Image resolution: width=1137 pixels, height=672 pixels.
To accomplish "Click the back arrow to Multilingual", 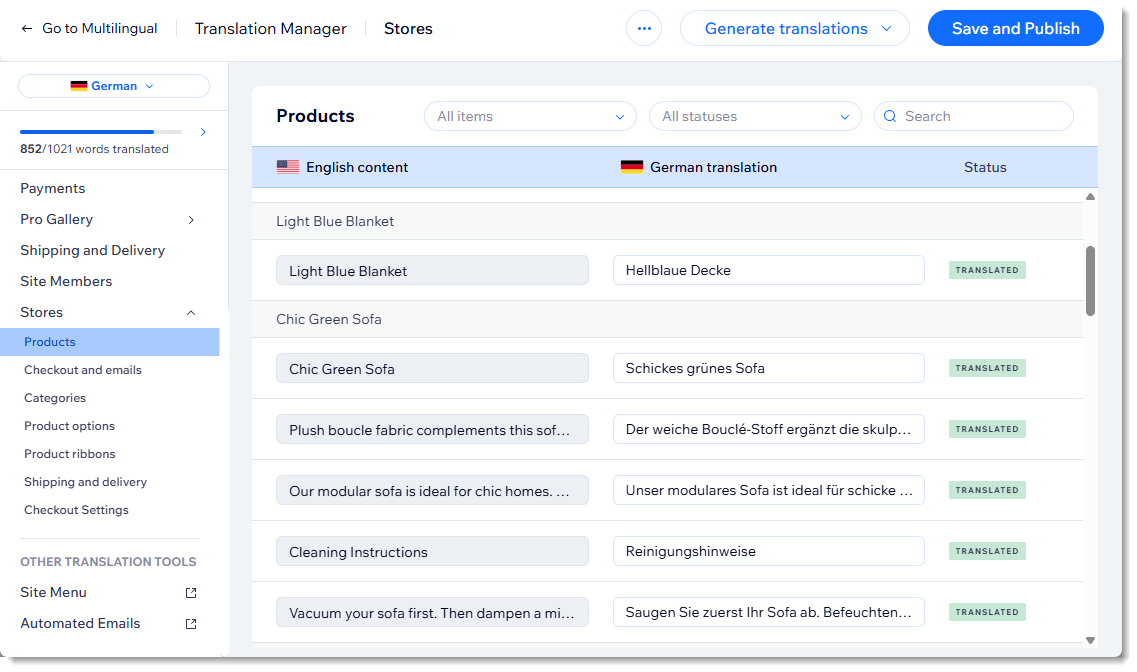I will coord(27,28).
